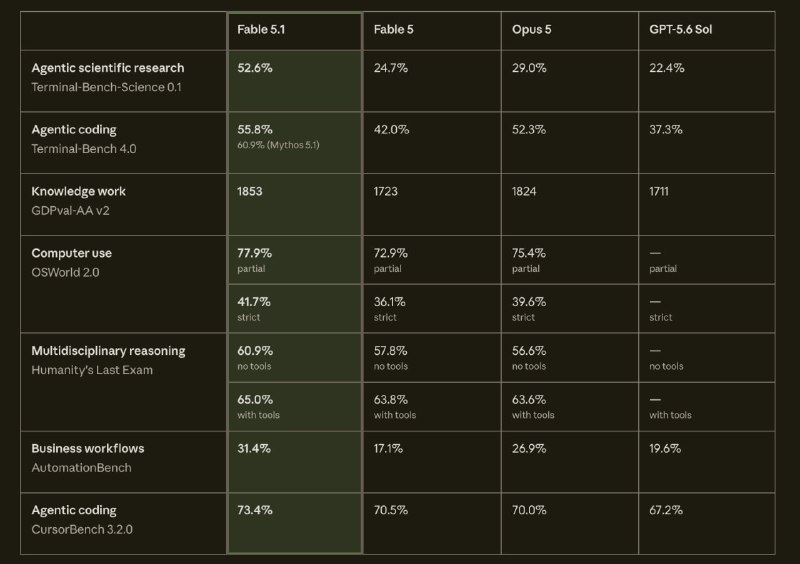Click the 60.9% (Mythos 5.1) footnote text
800x564 pixels.
click(x=278, y=145)
